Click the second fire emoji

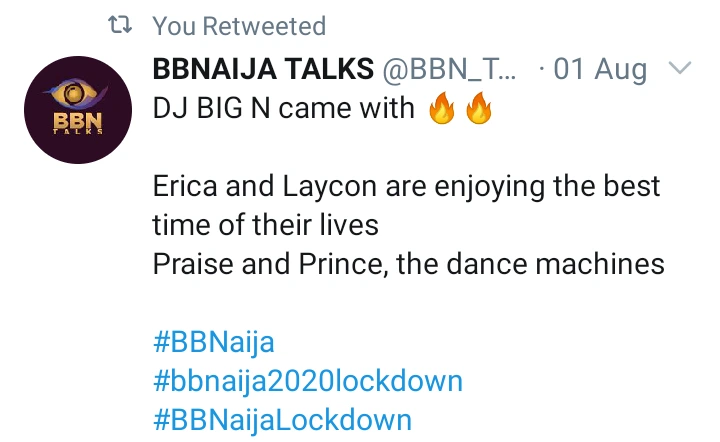coord(479,108)
